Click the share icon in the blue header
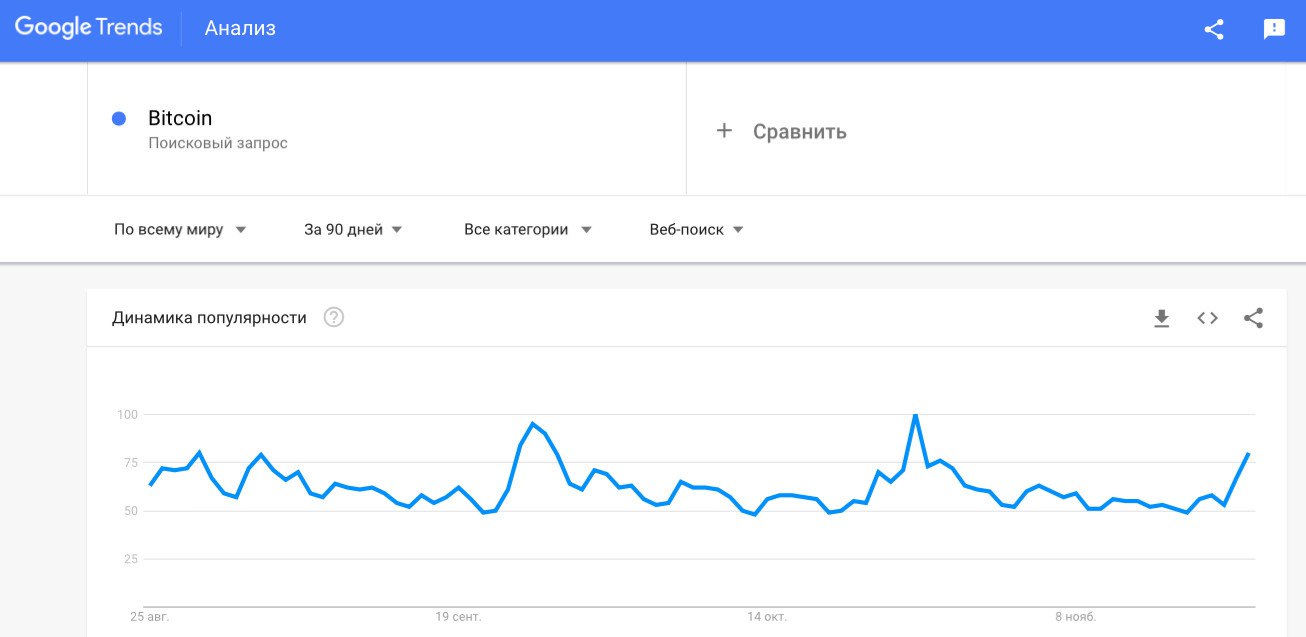The image size is (1306, 637). (x=1214, y=29)
